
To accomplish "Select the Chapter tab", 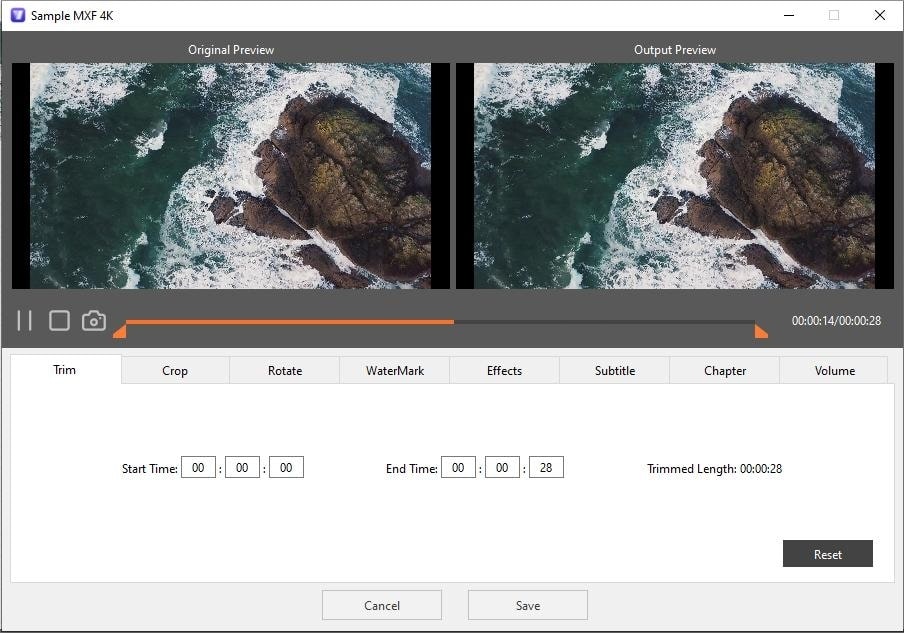I will [724, 370].
